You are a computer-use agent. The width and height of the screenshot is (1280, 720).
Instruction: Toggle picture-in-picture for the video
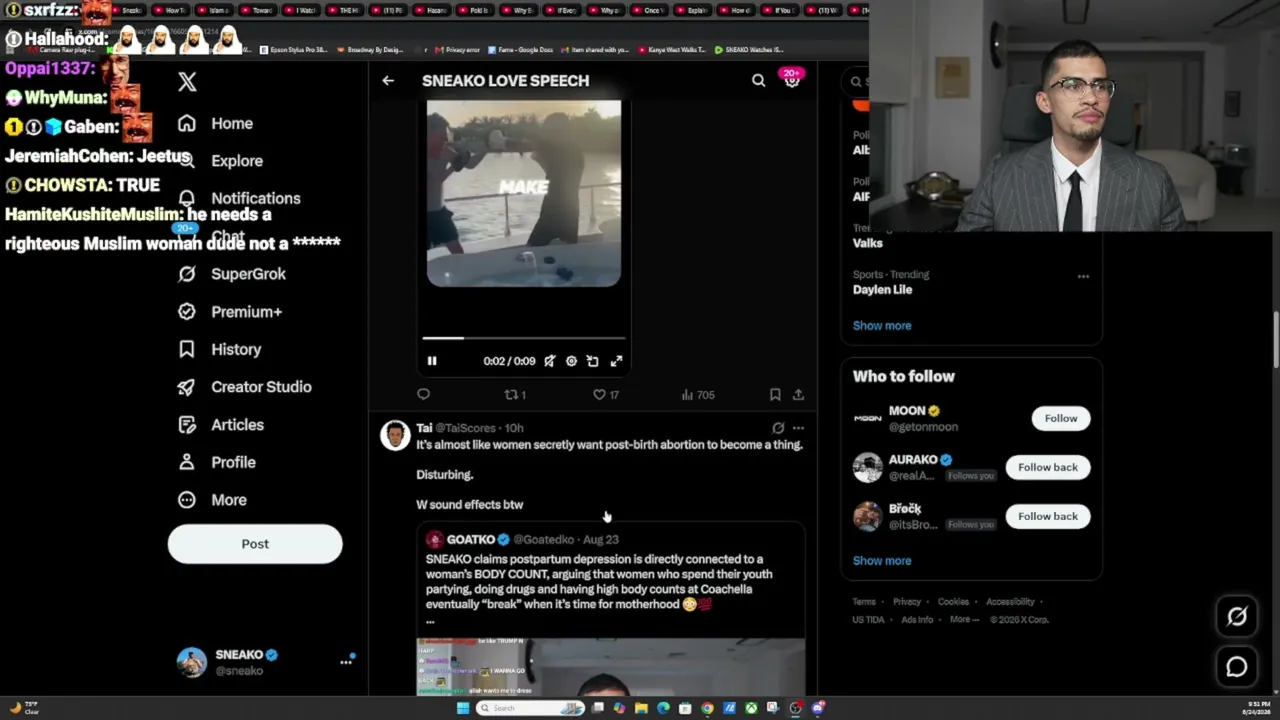[593, 361]
